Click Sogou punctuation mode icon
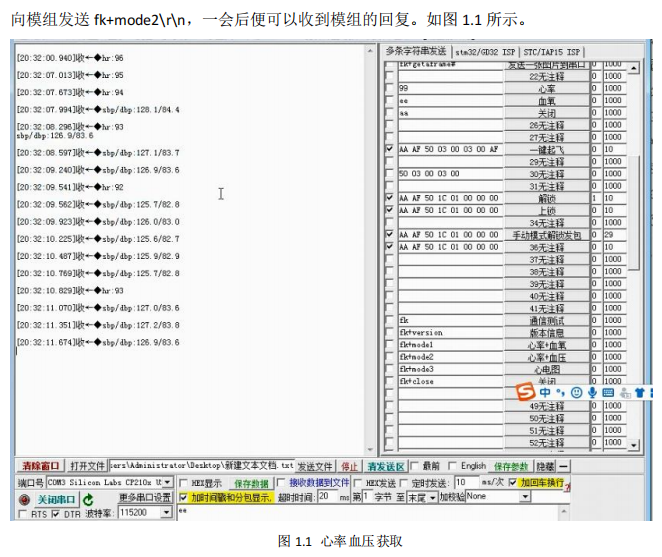Image resolution: width=662 pixels, height=557 pixels. point(560,393)
